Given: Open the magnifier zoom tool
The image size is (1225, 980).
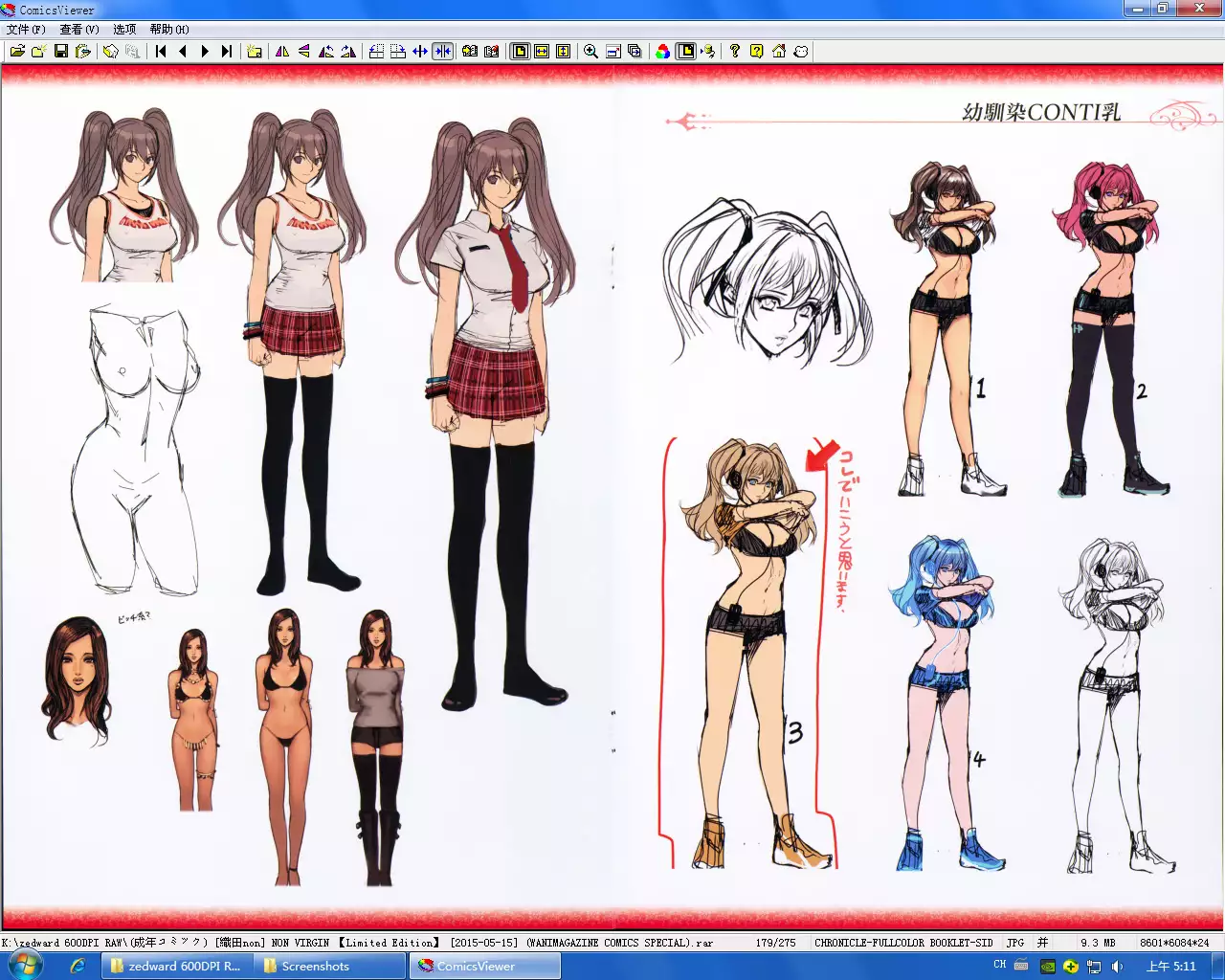Looking at the screenshot, I should [x=591, y=52].
